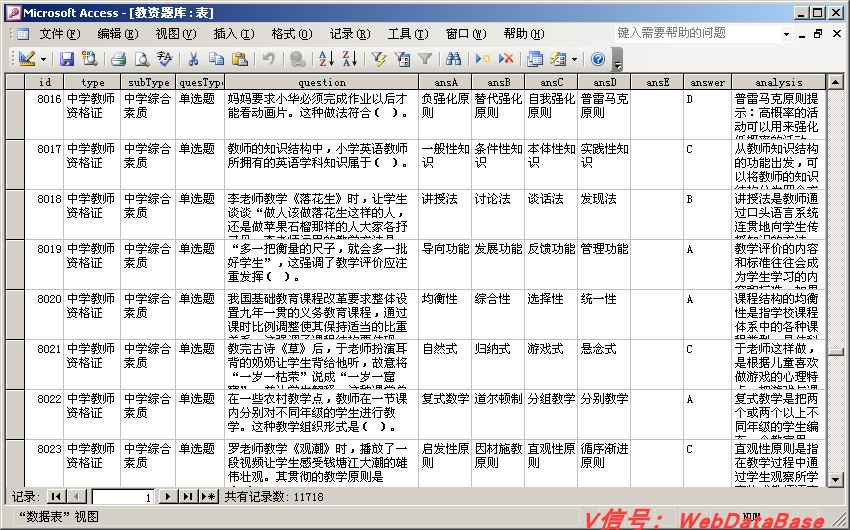850x530 pixels.
Task: Run the Spelling check icon
Action: coord(164,59)
